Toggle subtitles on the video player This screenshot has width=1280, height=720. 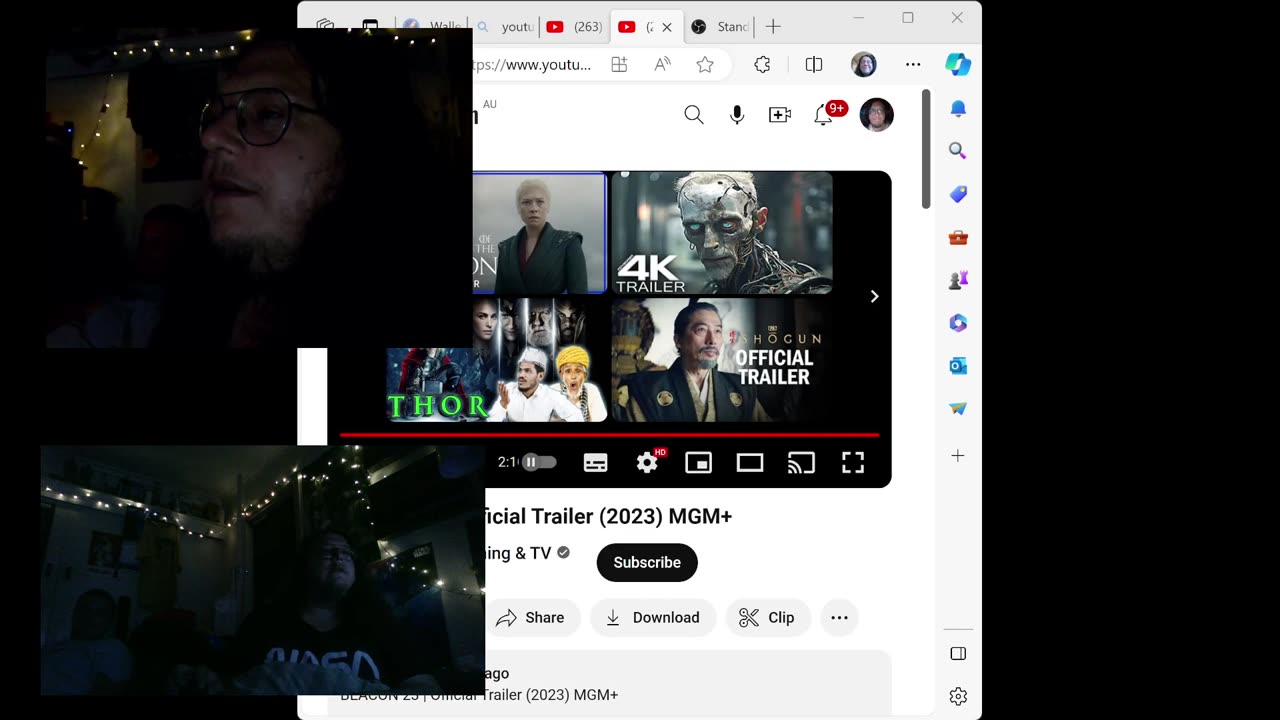point(596,462)
